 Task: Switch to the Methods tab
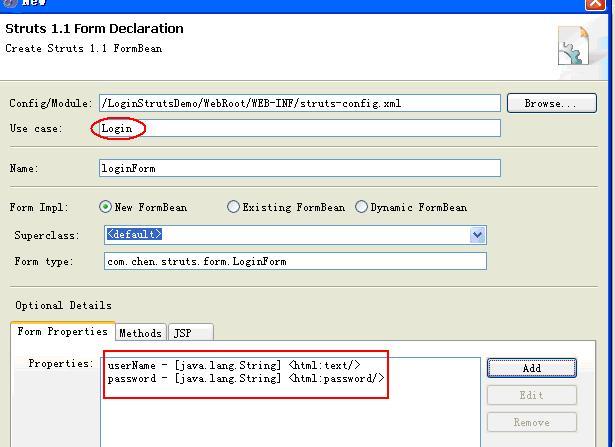point(140,333)
